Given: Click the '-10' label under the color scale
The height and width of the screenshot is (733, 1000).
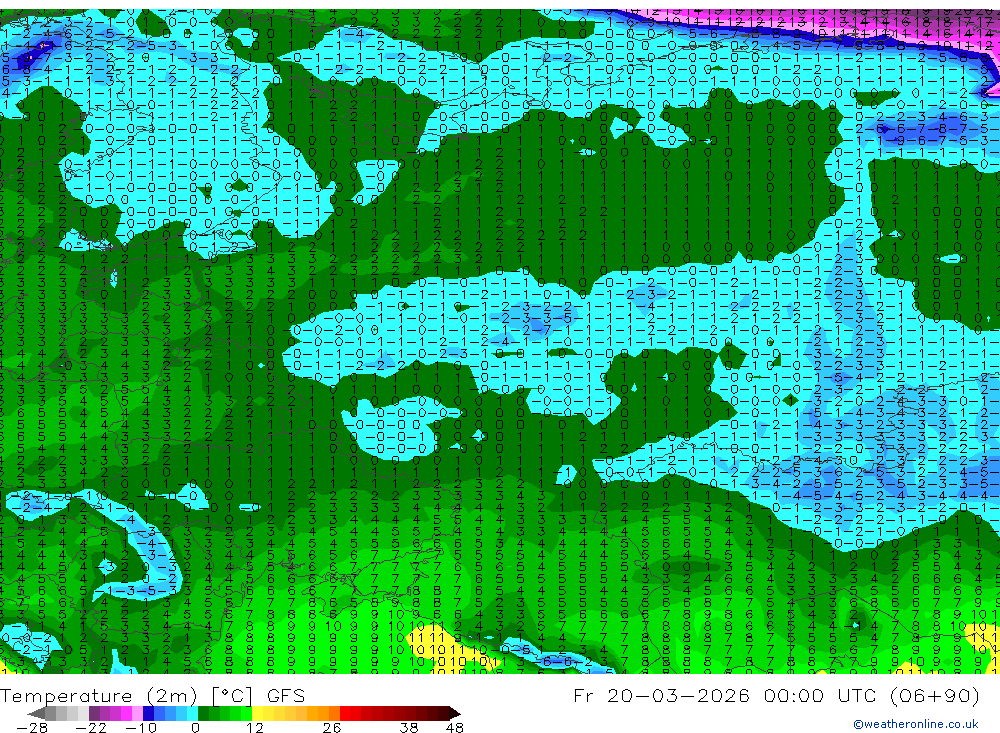Looking at the screenshot, I should click(x=140, y=727).
